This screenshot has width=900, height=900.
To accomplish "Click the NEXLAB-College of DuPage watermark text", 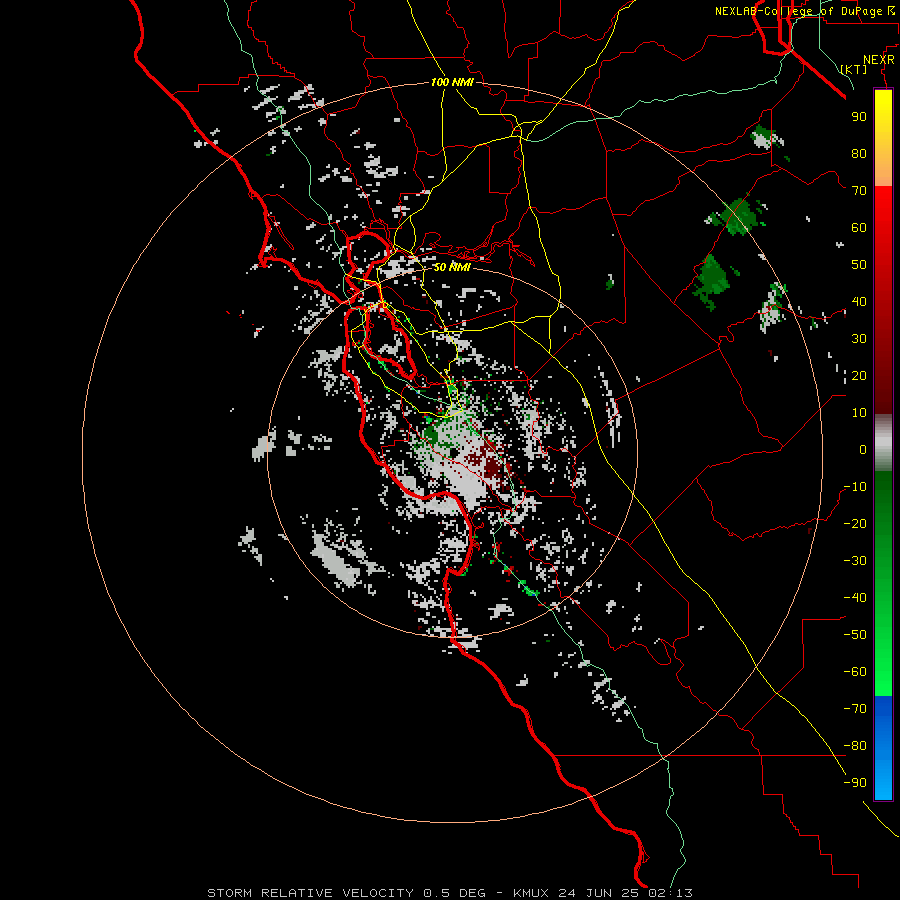I will click(805, 11).
